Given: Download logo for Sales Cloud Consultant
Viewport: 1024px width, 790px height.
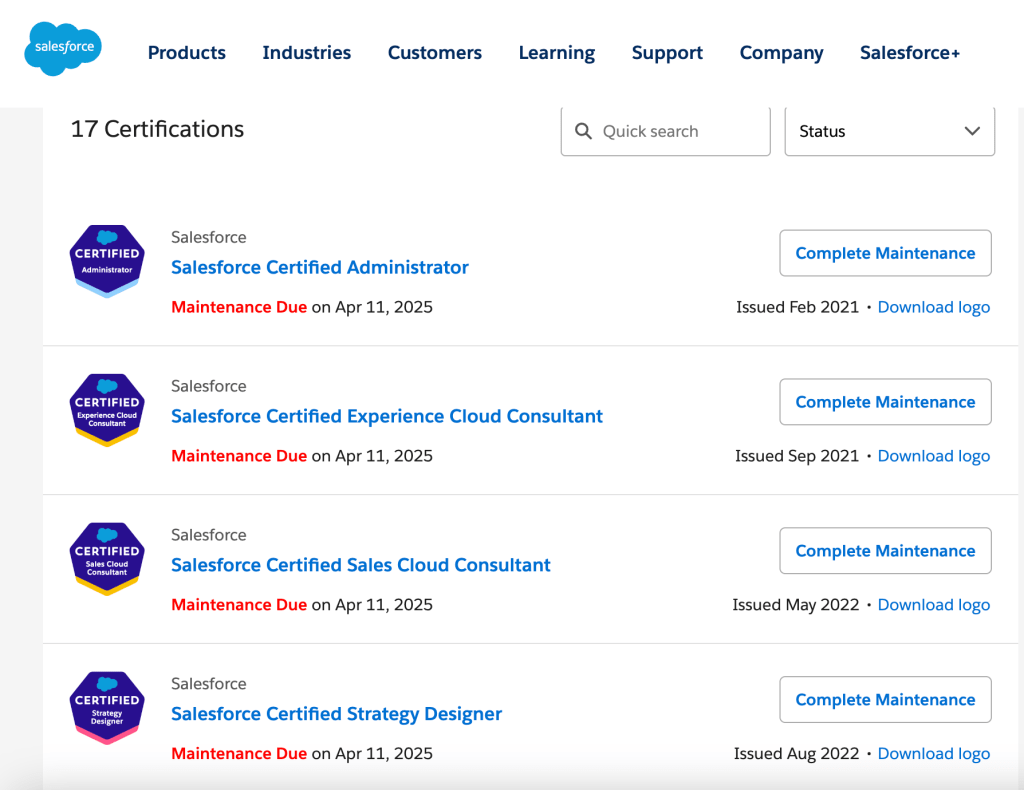Looking at the screenshot, I should click(933, 605).
